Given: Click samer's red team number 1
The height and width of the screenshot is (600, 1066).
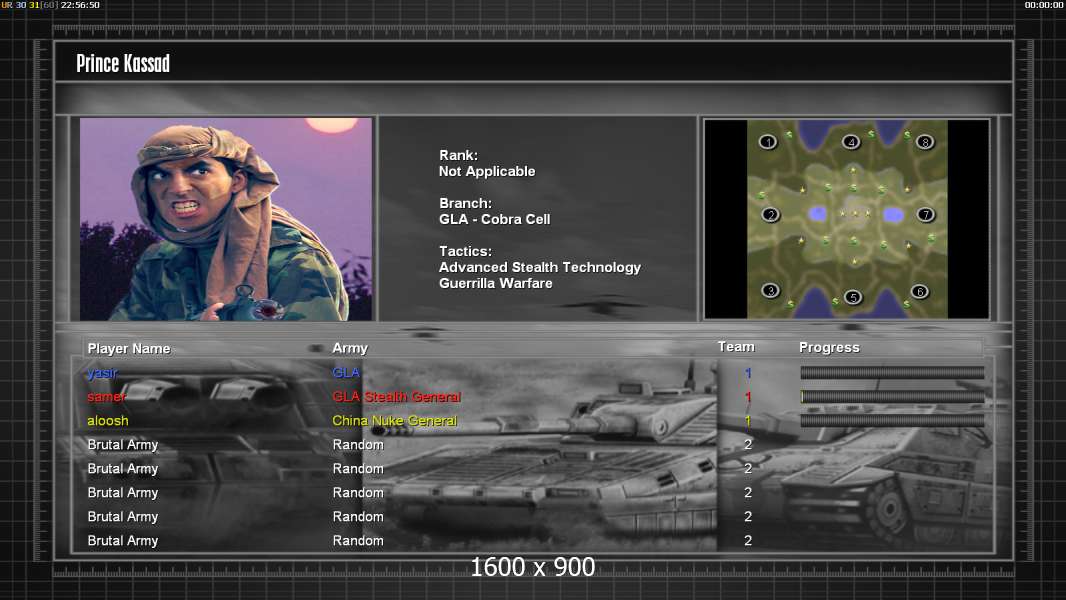Looking at the screenshot, I should point(748,397).
